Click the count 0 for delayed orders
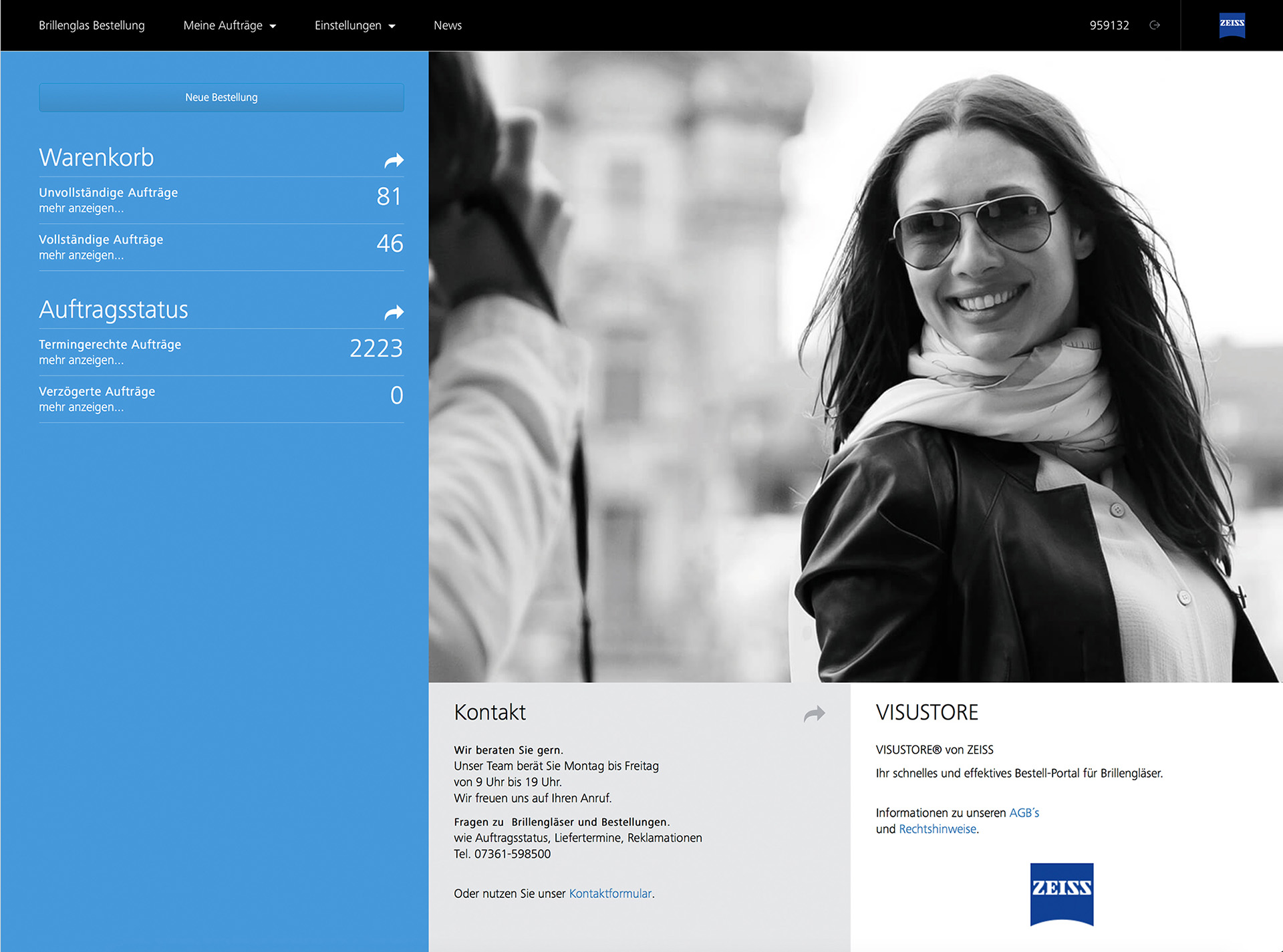The image size is (1283, 952). [x=397, y=395]
